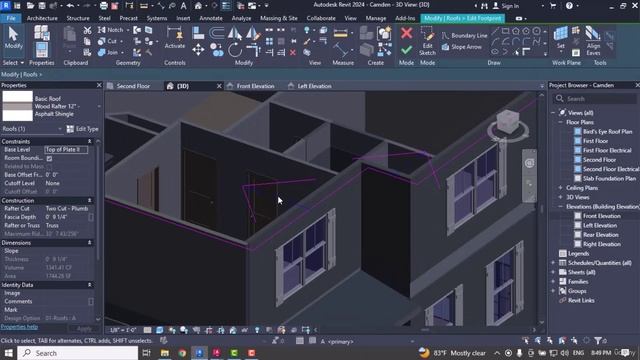Use the Trim/Extend to Corner tool

pyautogui.click(x=253, y=50)
